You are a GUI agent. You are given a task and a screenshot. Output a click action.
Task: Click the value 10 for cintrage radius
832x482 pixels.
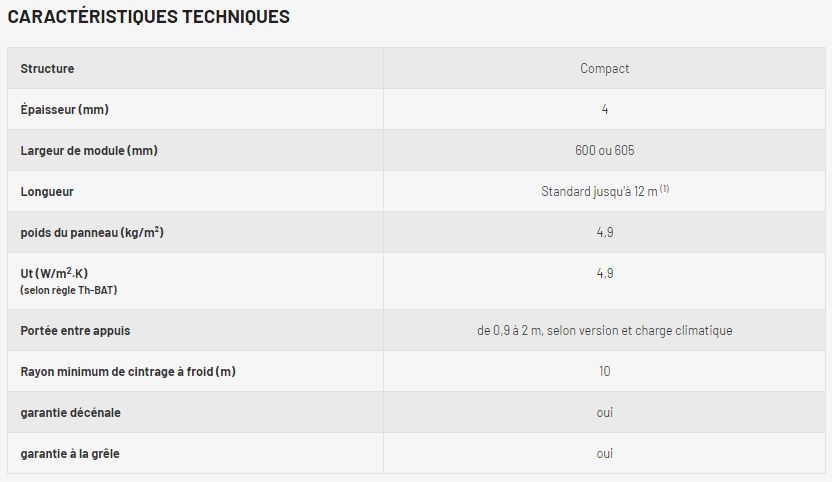604,371
